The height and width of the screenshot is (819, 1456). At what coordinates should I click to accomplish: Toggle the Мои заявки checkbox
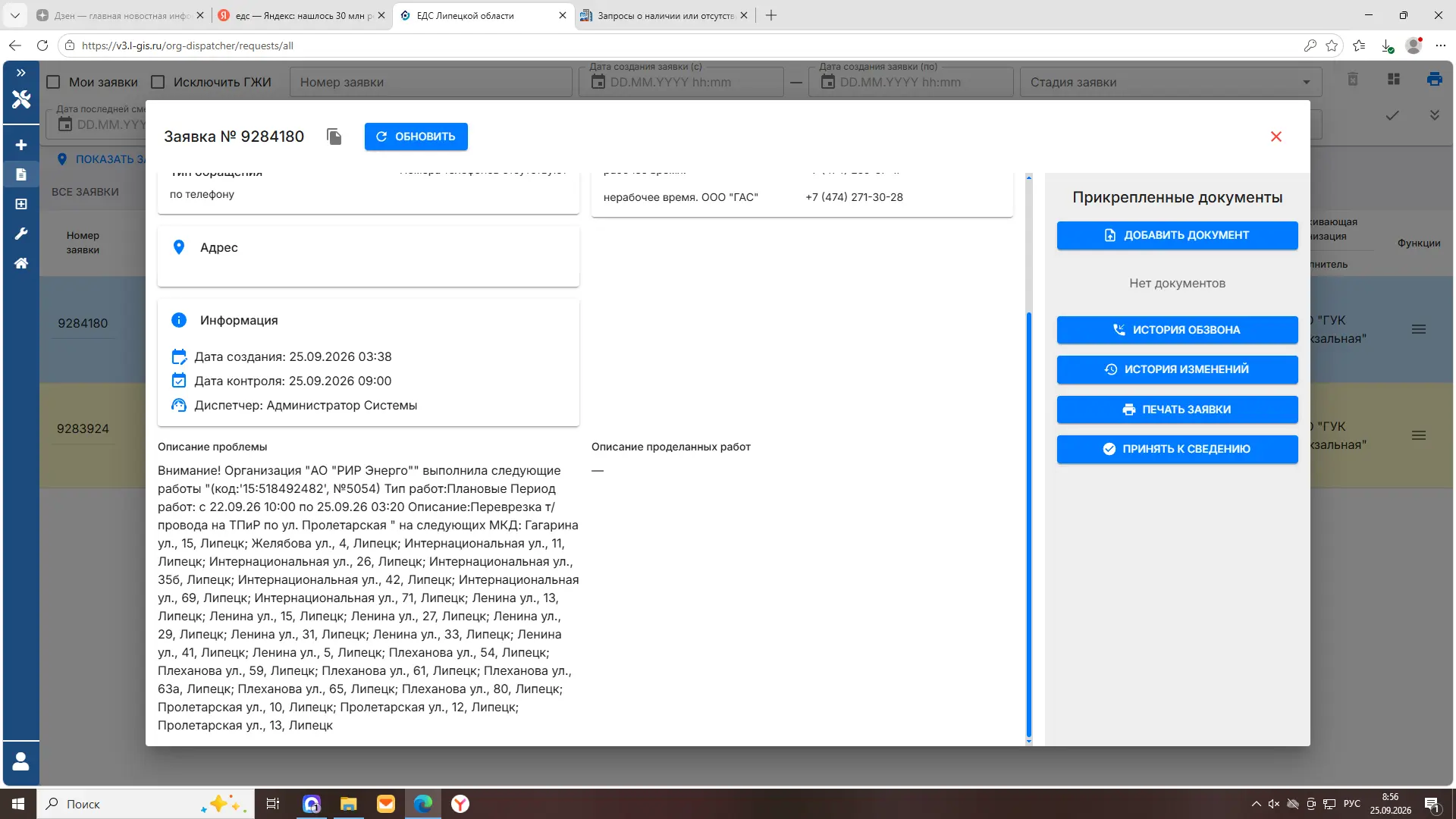coord(53,82)
